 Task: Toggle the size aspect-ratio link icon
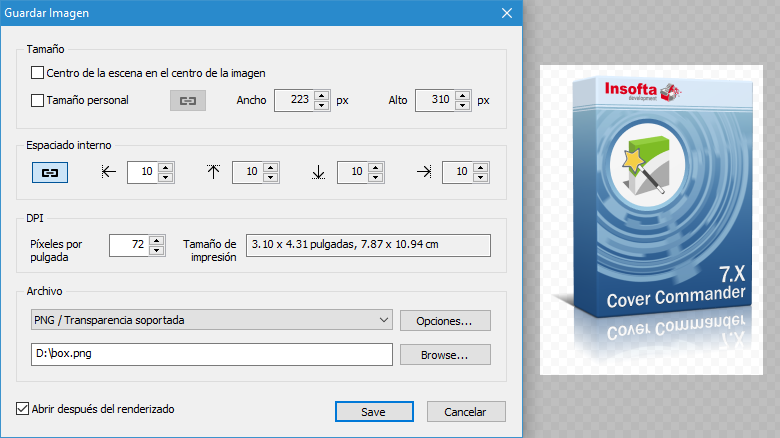[188, 101]
